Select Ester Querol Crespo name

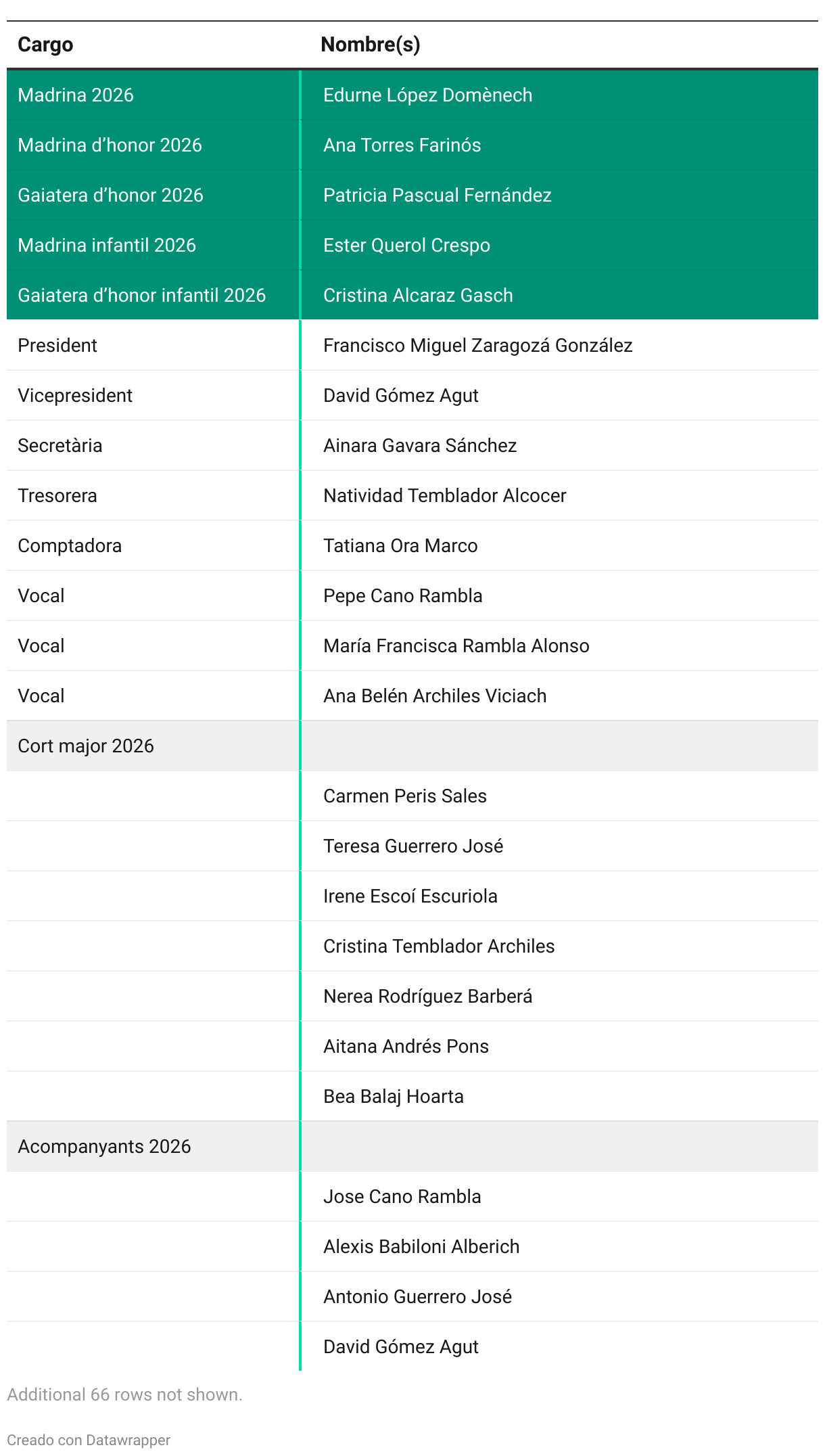coord(406,245)
